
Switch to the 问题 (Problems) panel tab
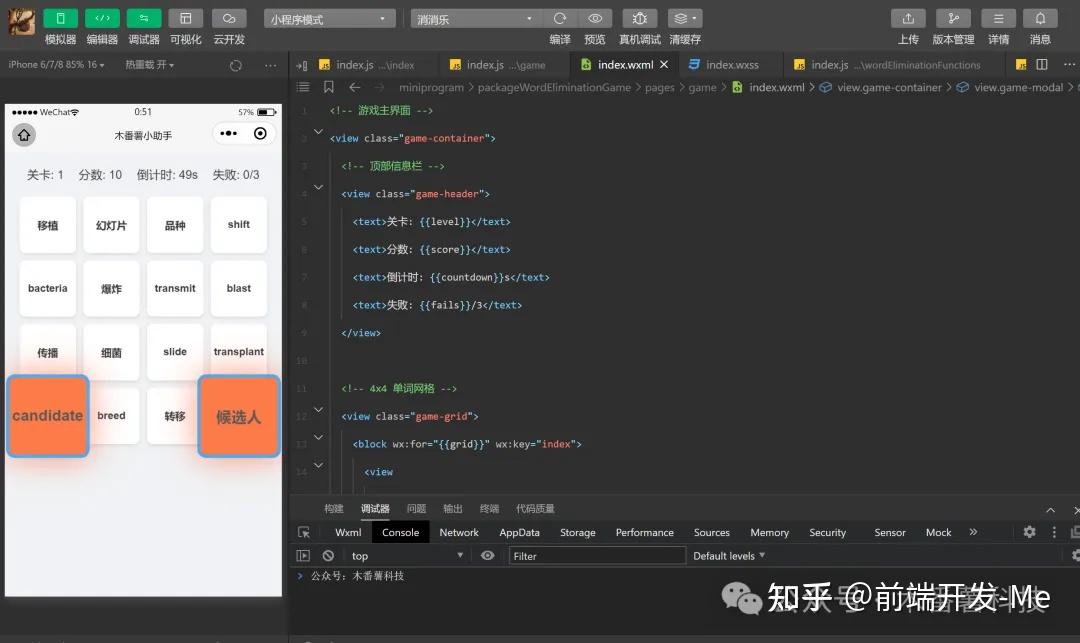point(416,509)
